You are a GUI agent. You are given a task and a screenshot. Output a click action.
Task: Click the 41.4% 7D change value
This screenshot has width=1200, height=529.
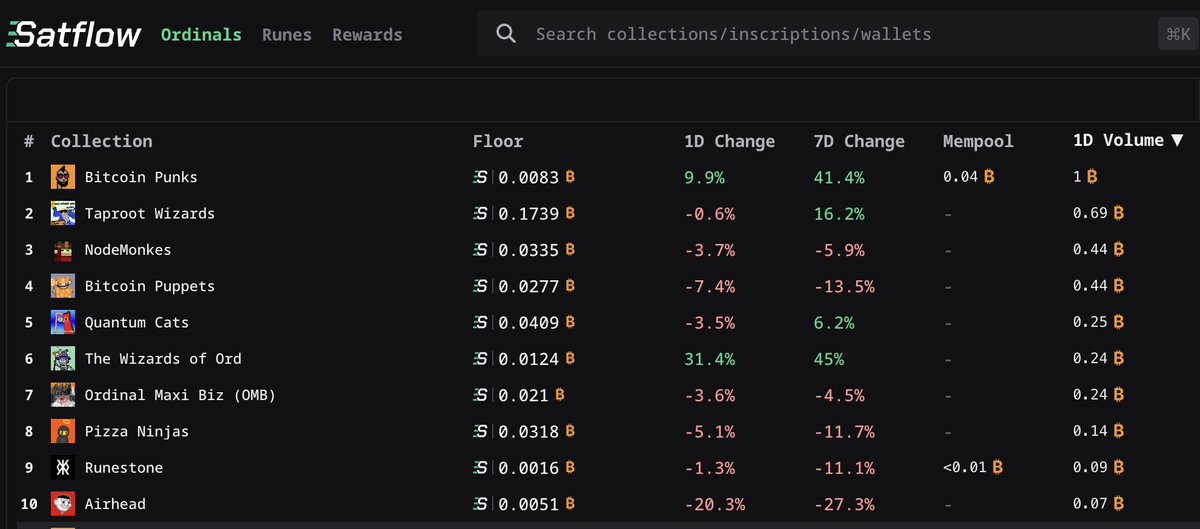click(x=840, y=177)
